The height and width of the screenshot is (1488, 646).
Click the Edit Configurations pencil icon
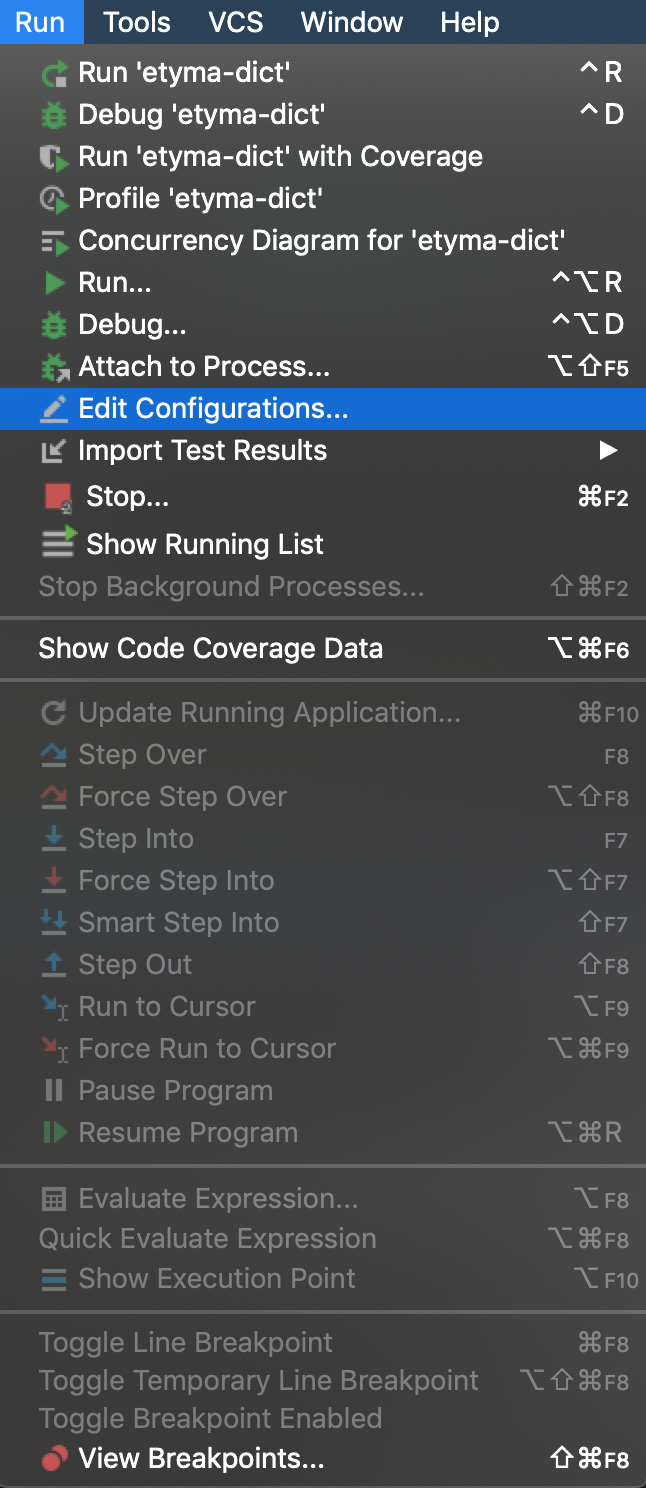click(x=56, y=408)
